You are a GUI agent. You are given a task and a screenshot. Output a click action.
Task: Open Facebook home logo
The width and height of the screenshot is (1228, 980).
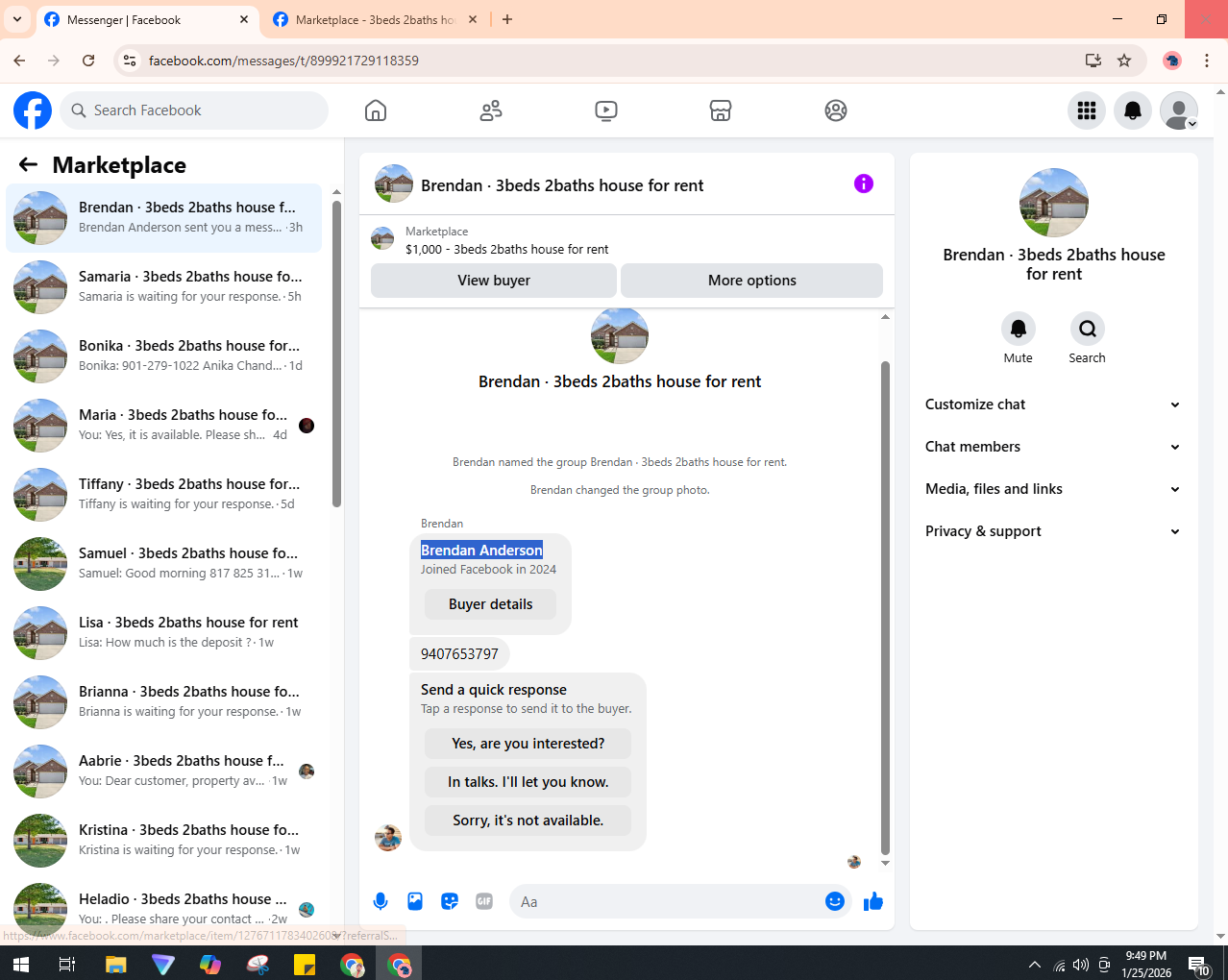(33, 110)
